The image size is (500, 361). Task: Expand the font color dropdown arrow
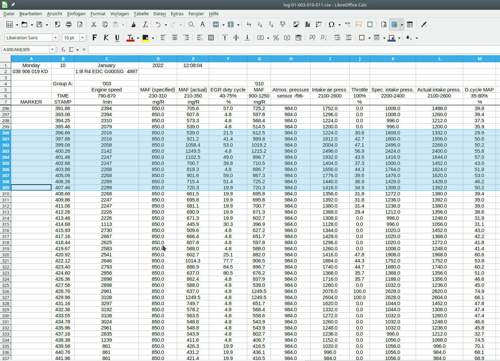click(x=138, y=38)
